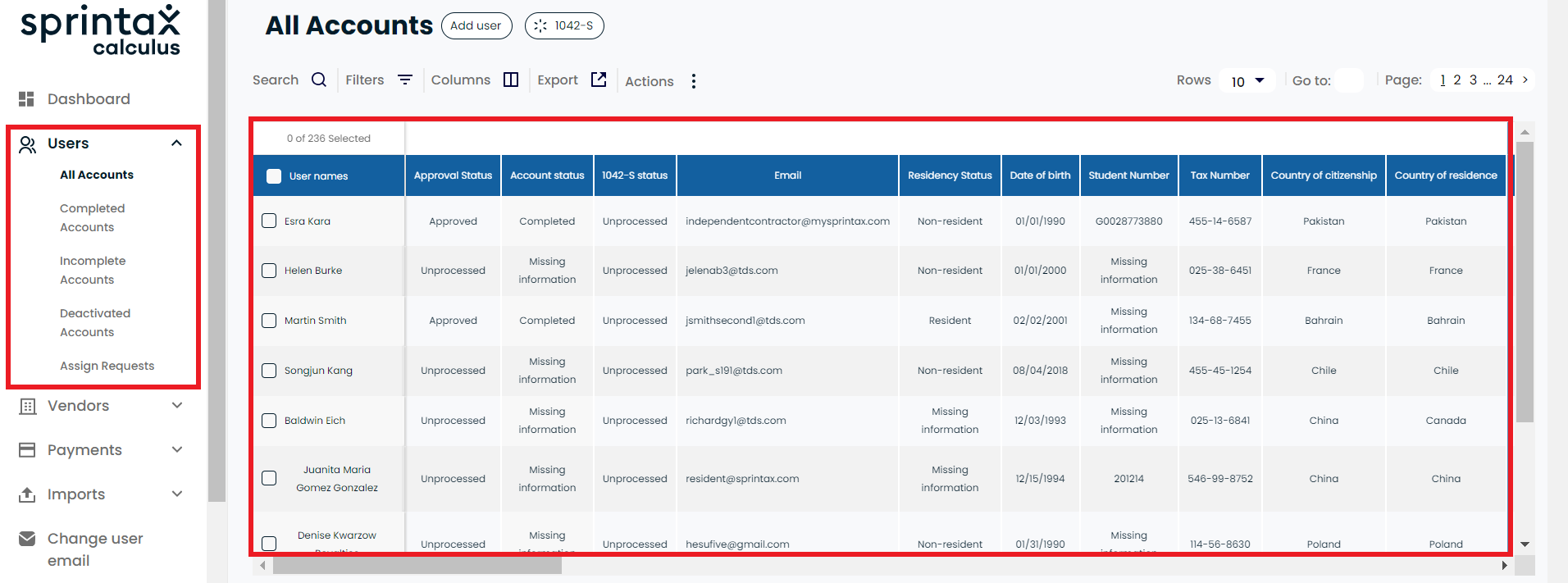Toggle the select-all checkbox in User names header

[274, 176]
